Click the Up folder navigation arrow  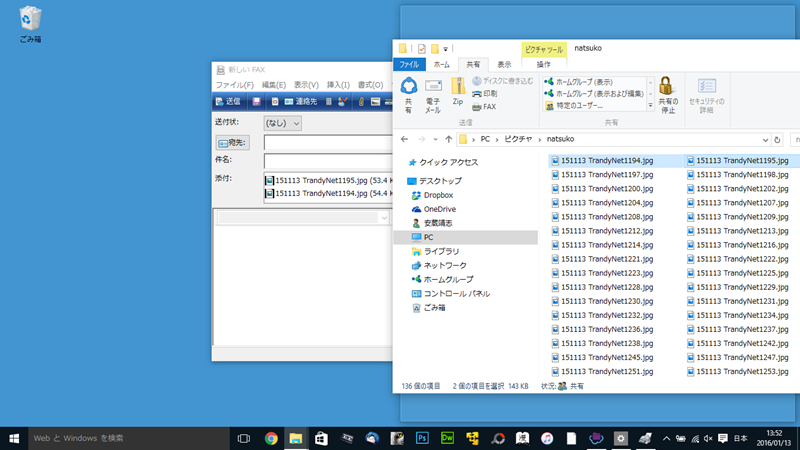pyautogui.click(x=448, y=139)
